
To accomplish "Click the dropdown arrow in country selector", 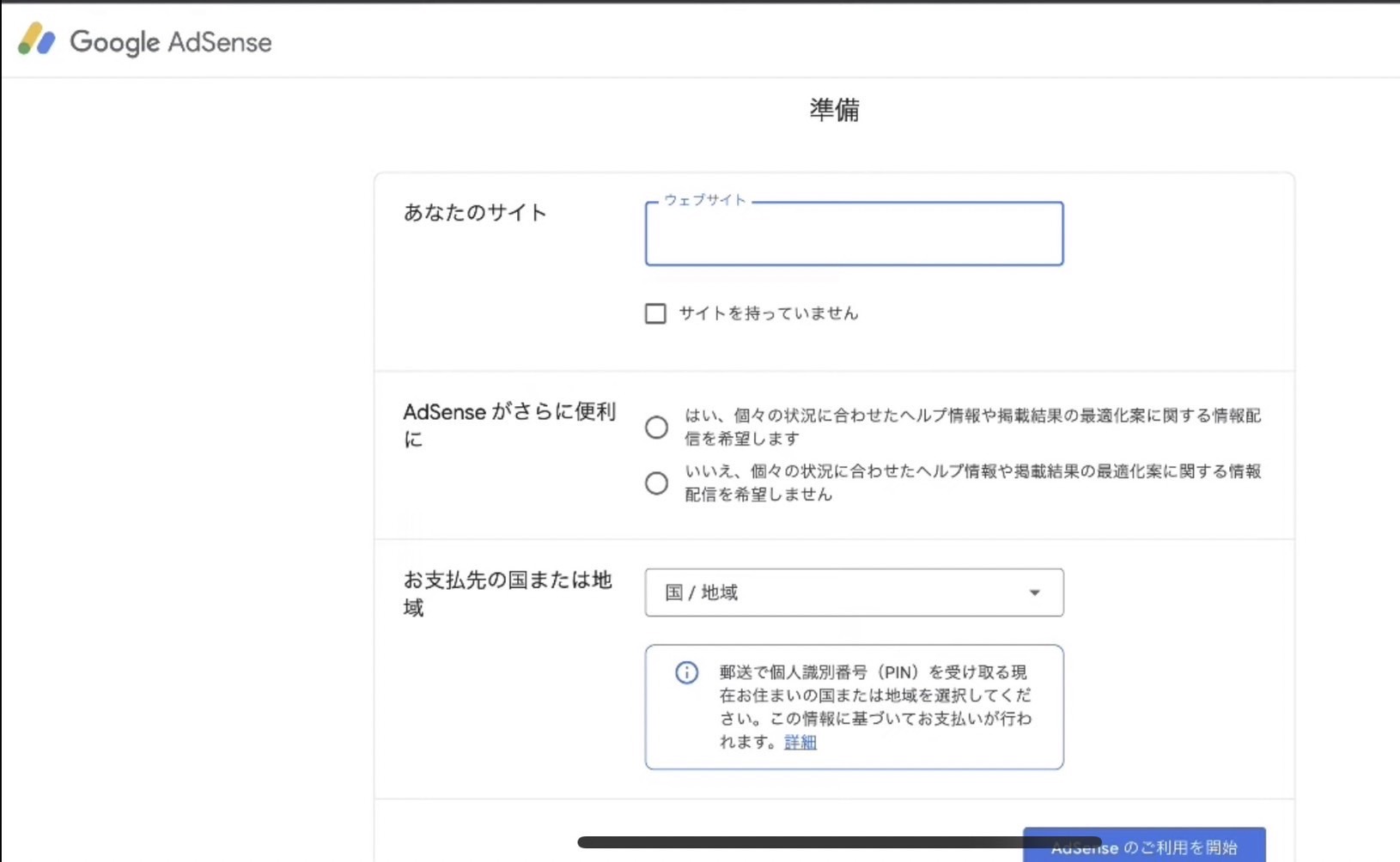I will coord(1034,592).
